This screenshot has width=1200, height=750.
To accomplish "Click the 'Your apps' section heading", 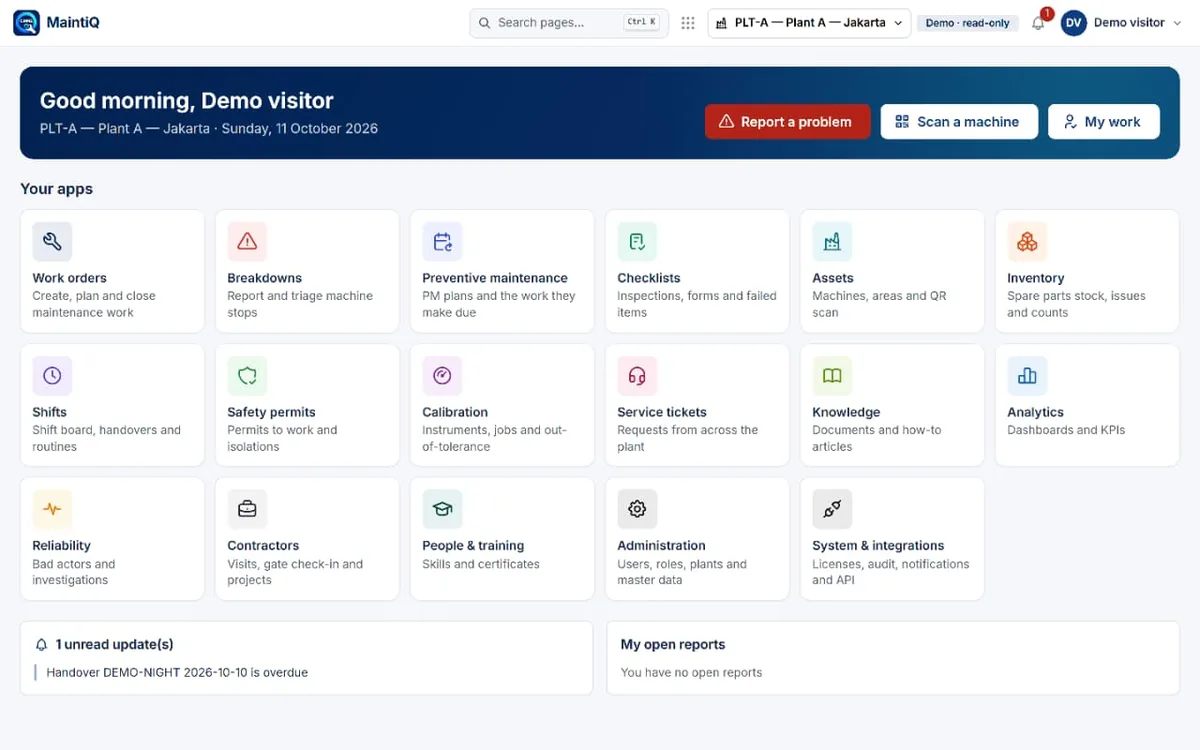I will [x=56, y=189].
